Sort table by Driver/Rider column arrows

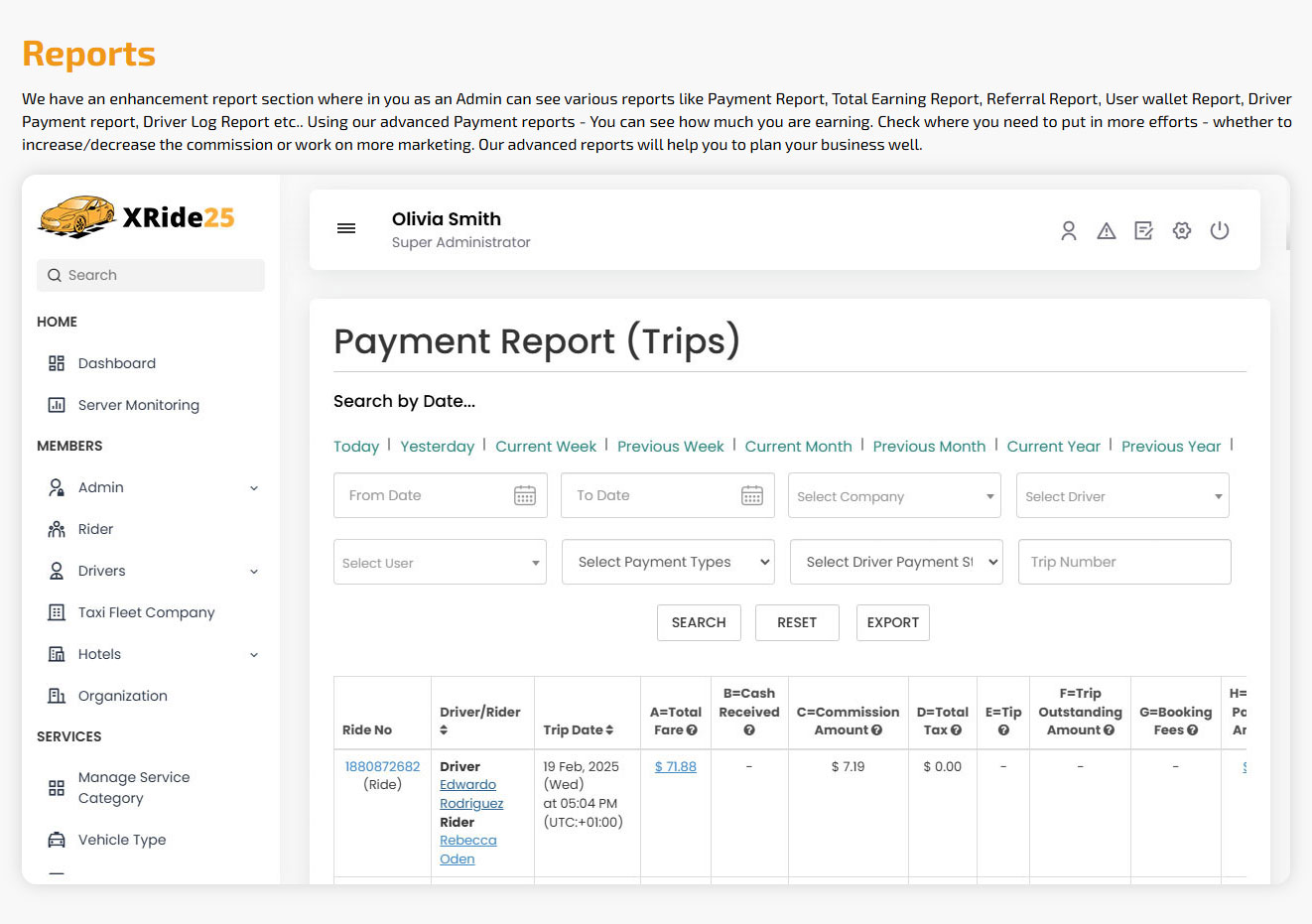[x=444, y=729]
